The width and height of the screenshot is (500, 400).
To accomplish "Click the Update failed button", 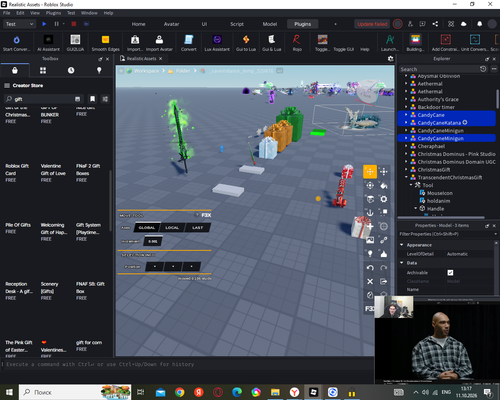I will coord(372,24).
